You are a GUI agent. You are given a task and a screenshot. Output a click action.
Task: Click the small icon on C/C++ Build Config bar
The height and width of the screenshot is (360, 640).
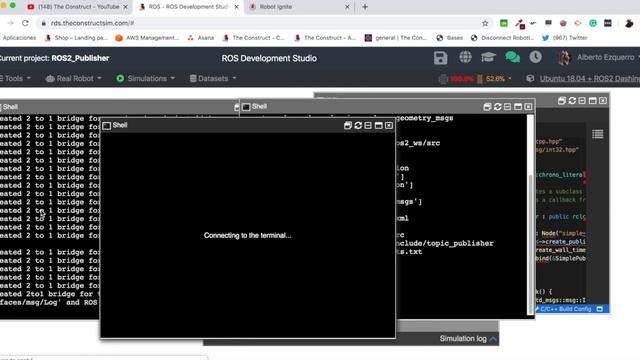tap(600, 309)
